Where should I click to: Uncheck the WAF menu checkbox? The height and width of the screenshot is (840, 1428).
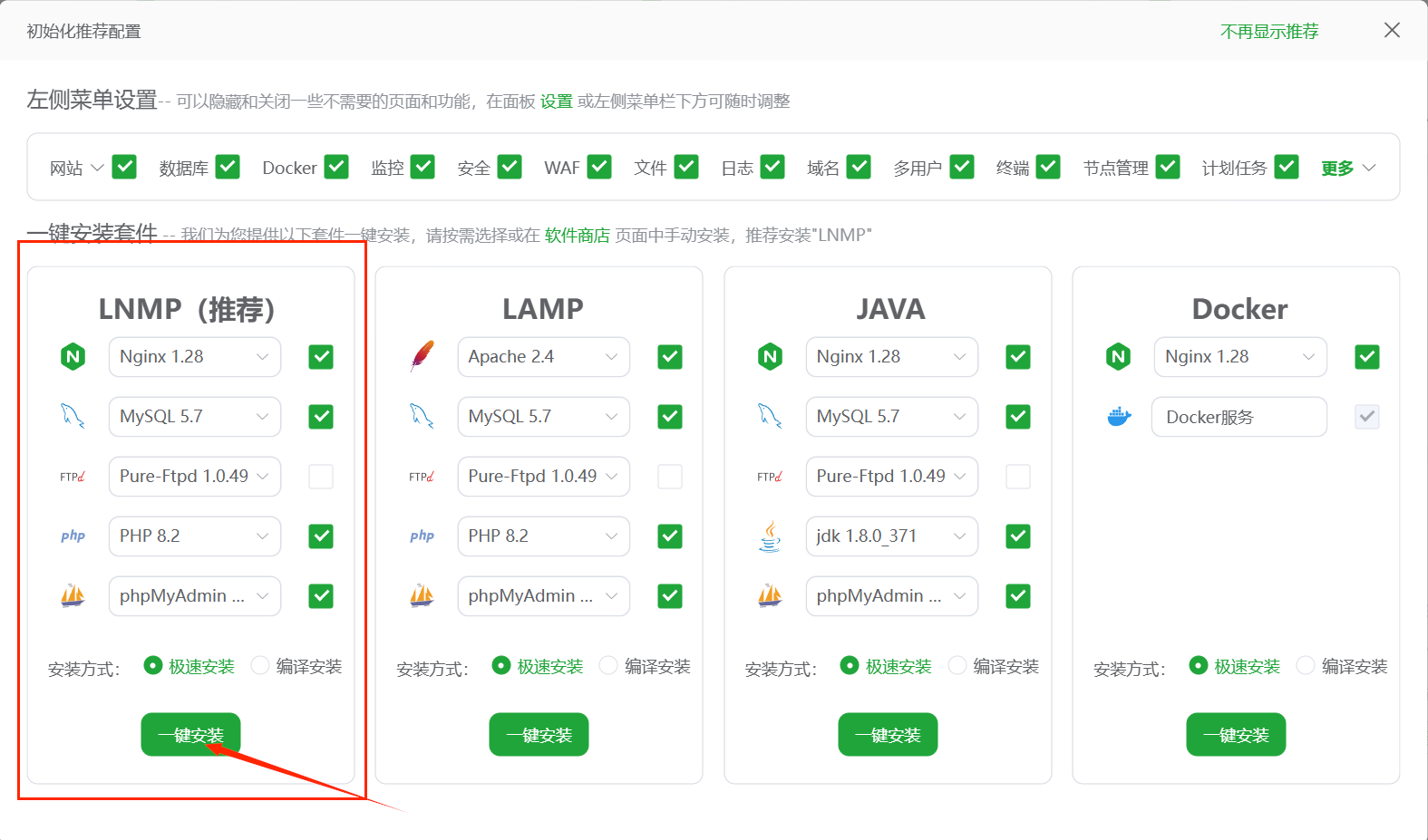pos(599,167)
